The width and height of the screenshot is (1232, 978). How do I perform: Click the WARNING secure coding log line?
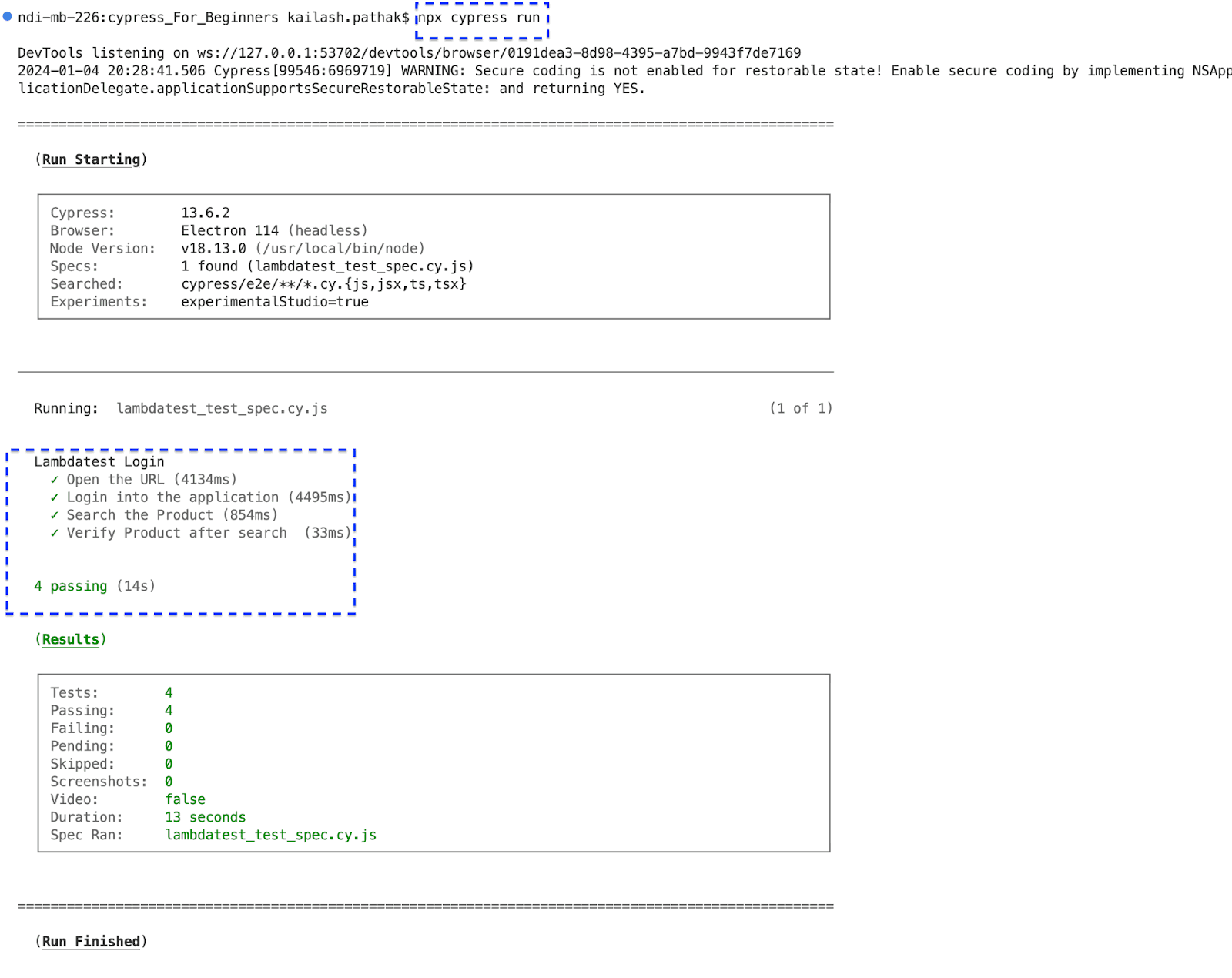point(624,80)
